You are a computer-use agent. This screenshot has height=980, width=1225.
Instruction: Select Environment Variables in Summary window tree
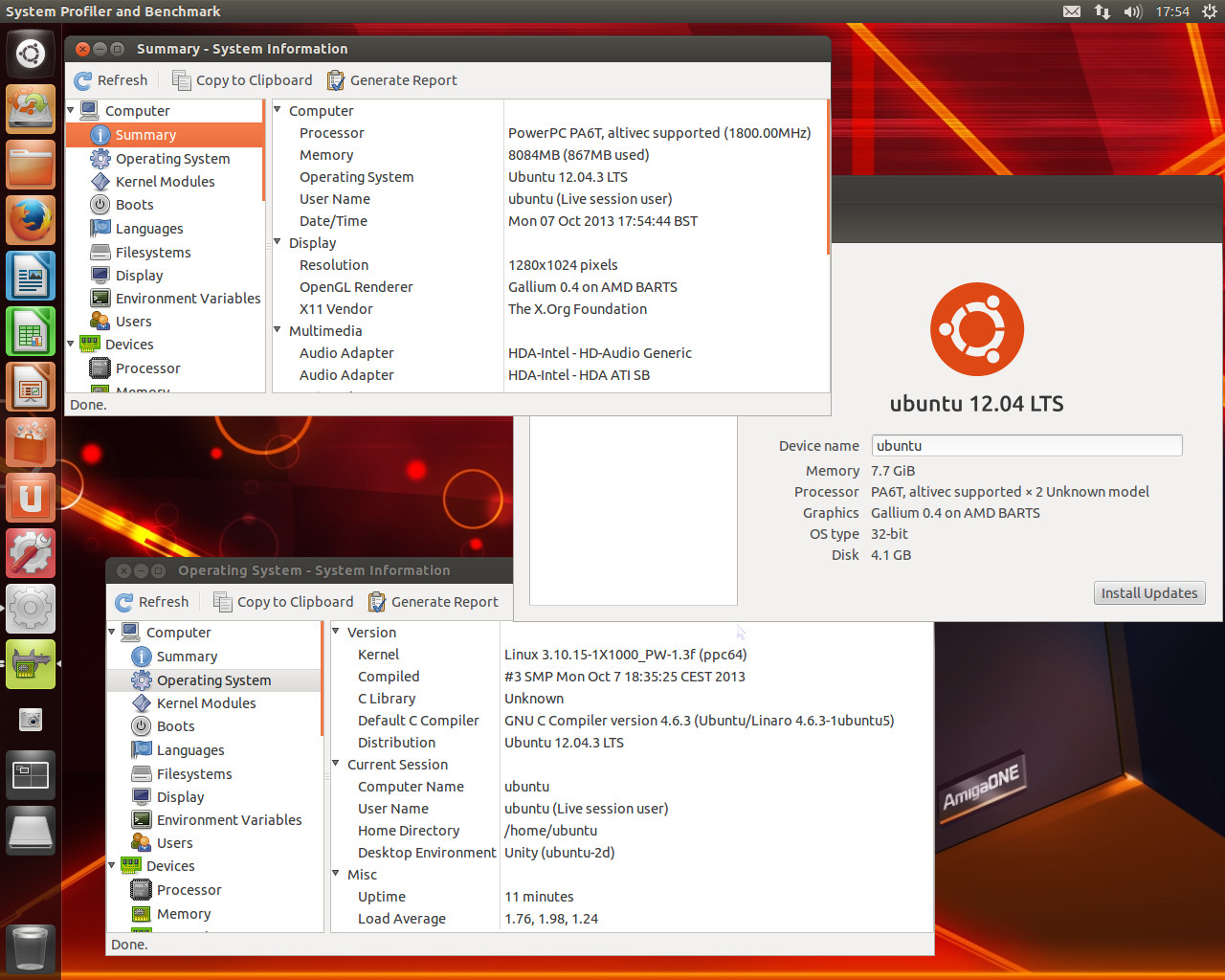pyautogui.click(x=165, y=299)
